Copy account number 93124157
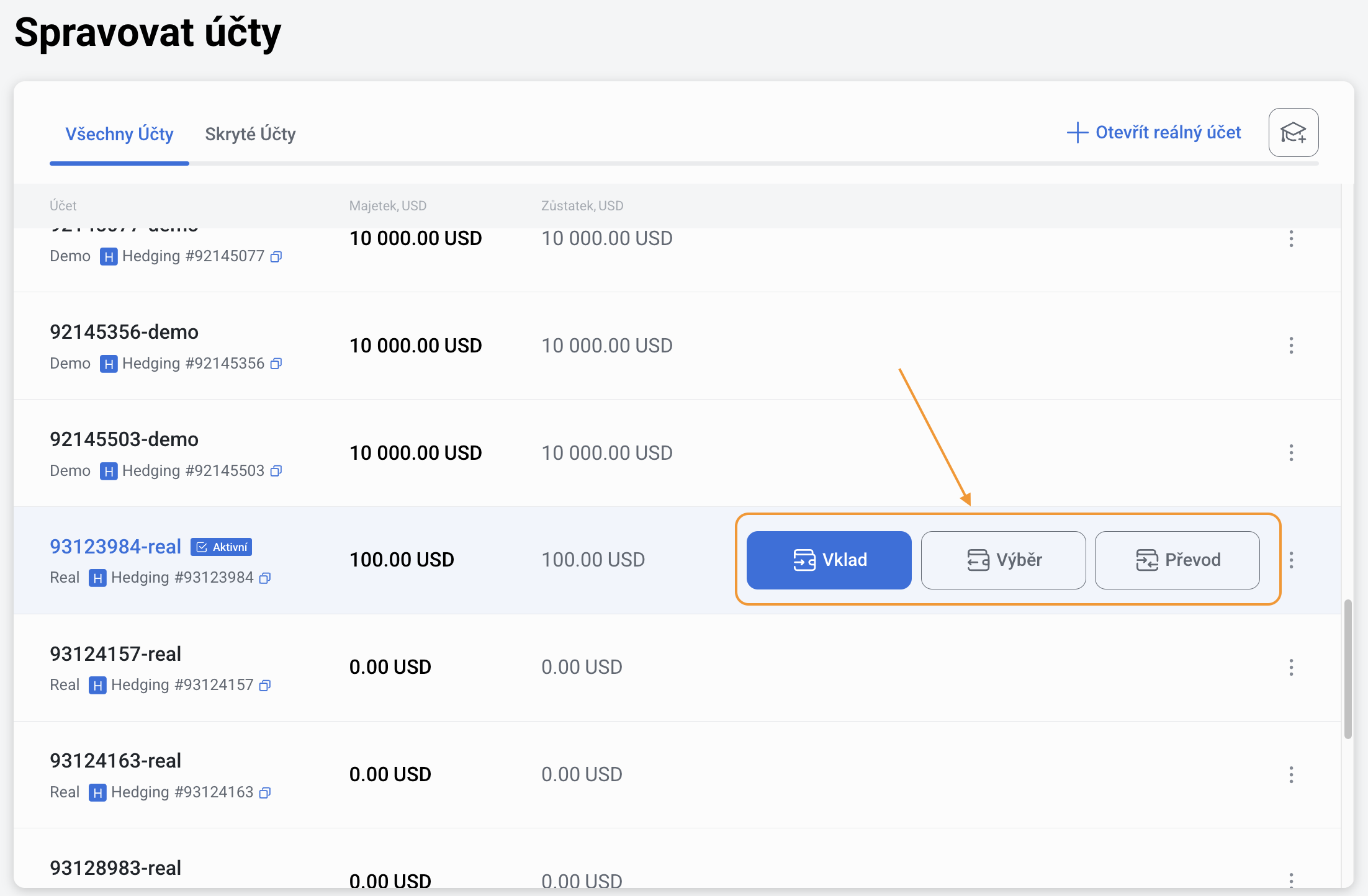 (265, 686)
